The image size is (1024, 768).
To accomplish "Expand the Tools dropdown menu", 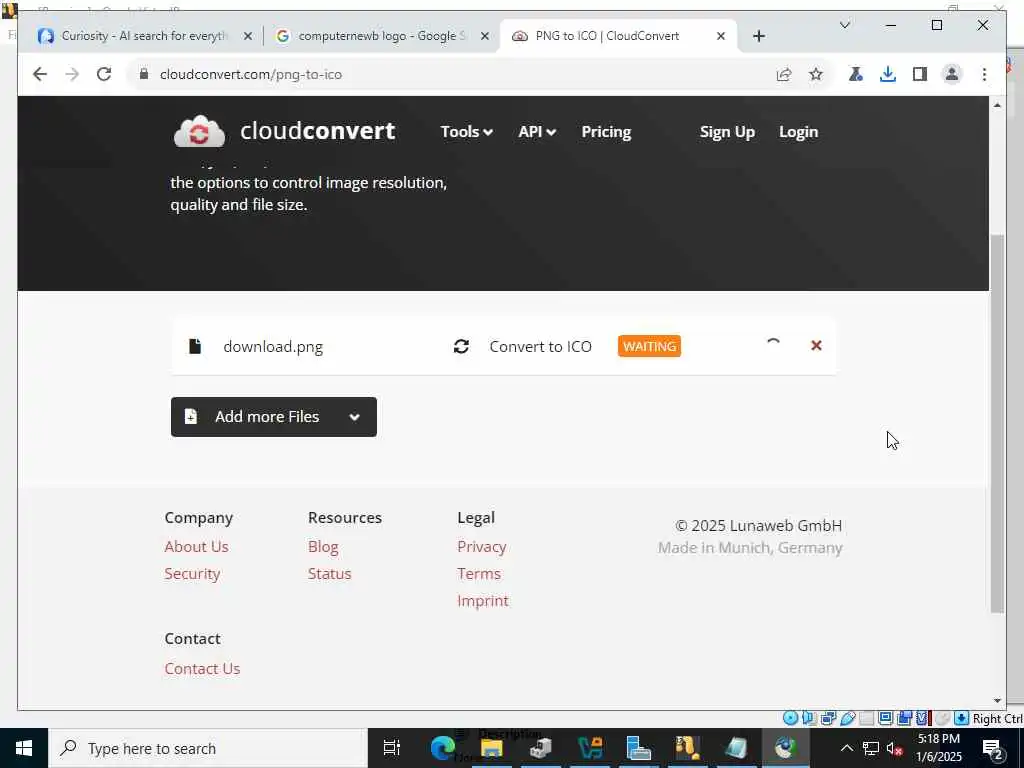I will [466, 132].
